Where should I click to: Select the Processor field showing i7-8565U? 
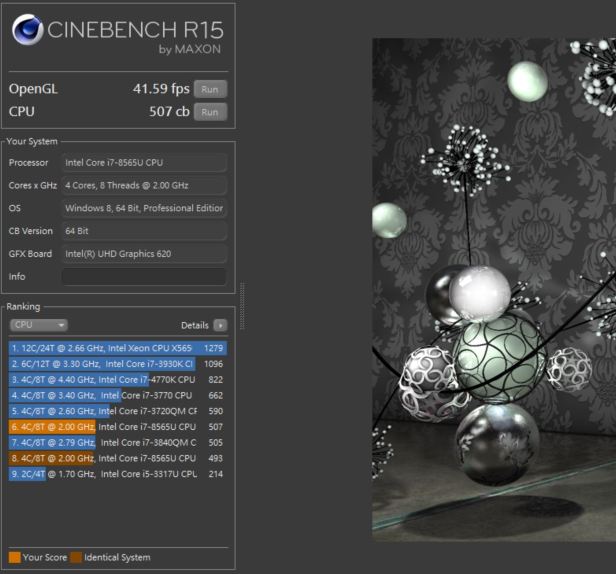144,162
